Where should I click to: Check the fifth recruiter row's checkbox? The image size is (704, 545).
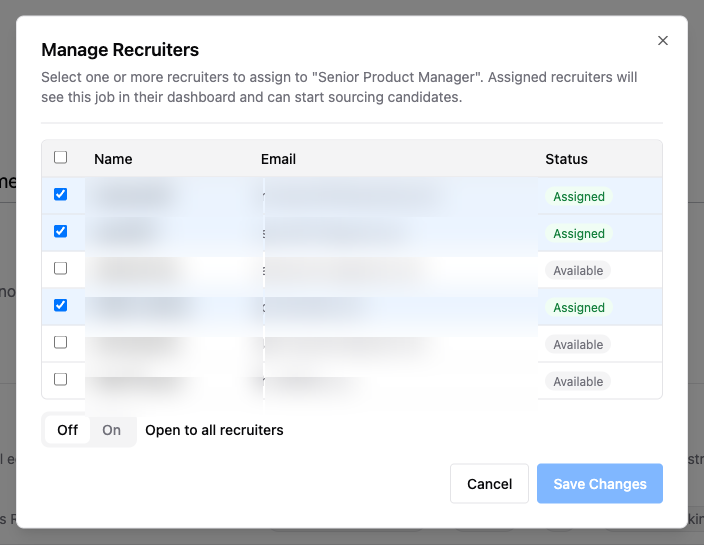click(60, 343)
